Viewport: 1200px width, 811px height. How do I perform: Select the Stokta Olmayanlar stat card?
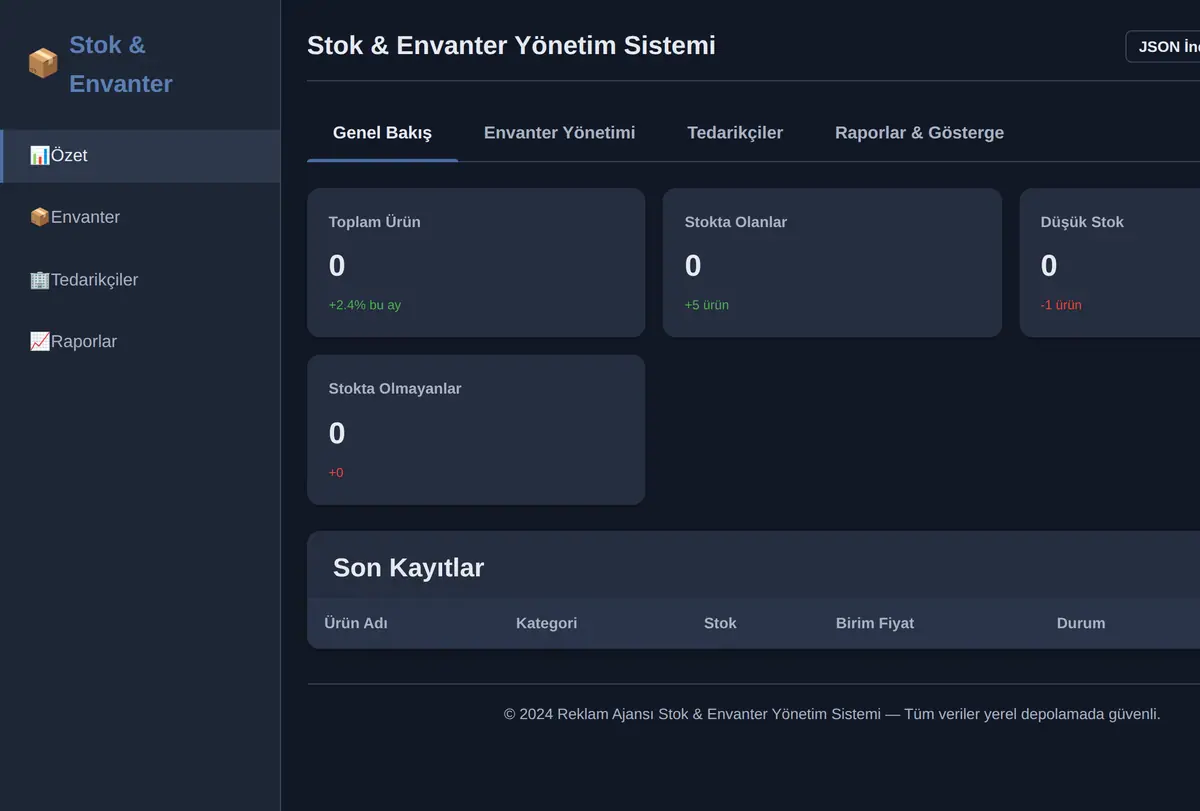[476, 430]
